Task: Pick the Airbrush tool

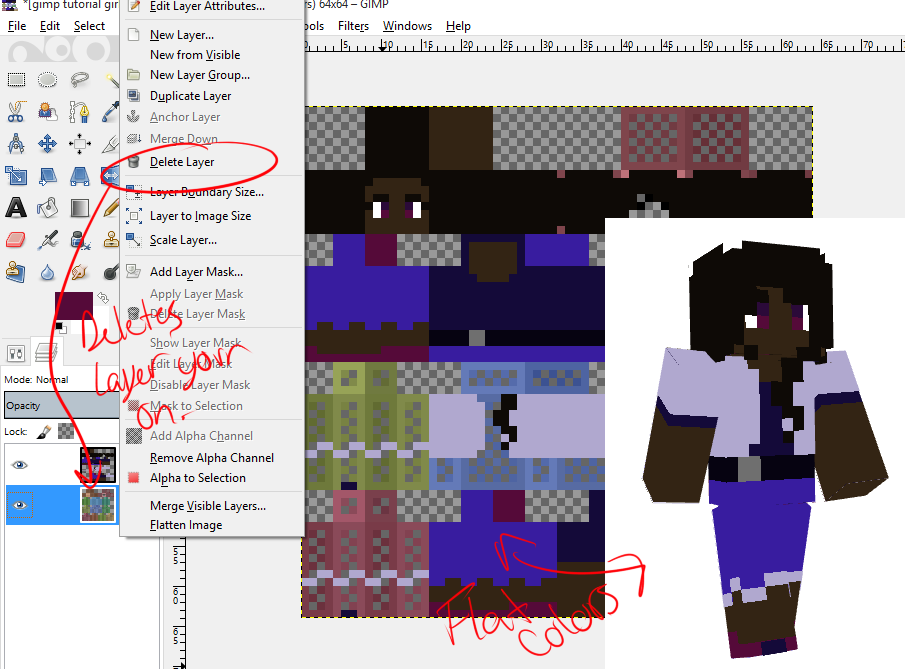Action: coord(47,240)
